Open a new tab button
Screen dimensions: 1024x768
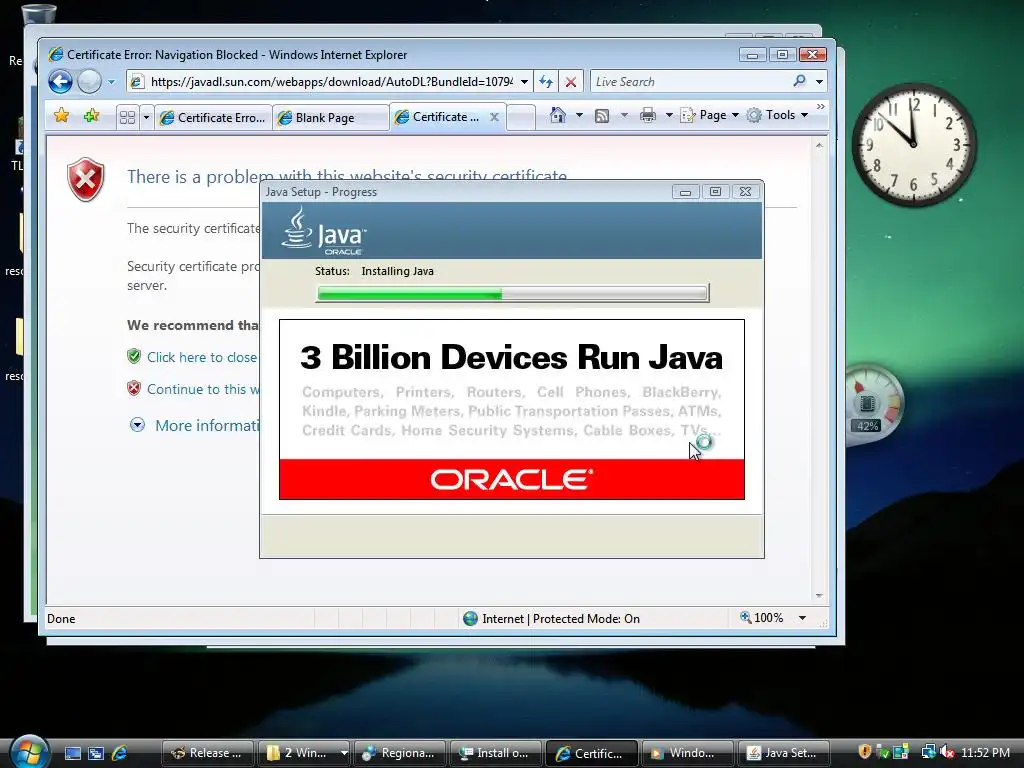point(520,118)
